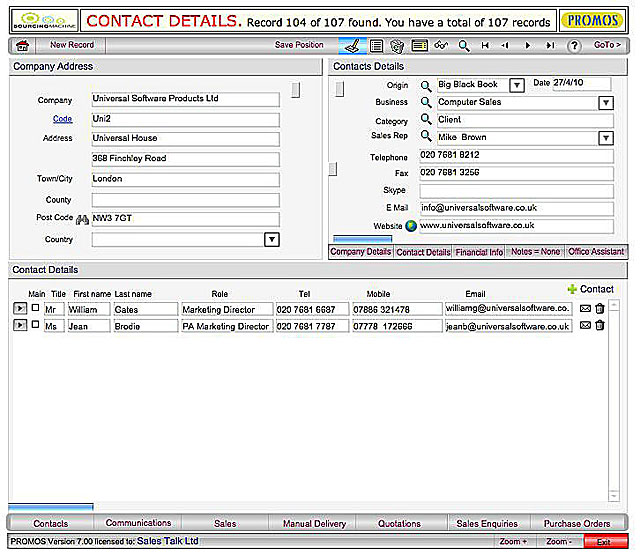Open the GoTo > menu
640x554 pixels.
click(607, 44)
